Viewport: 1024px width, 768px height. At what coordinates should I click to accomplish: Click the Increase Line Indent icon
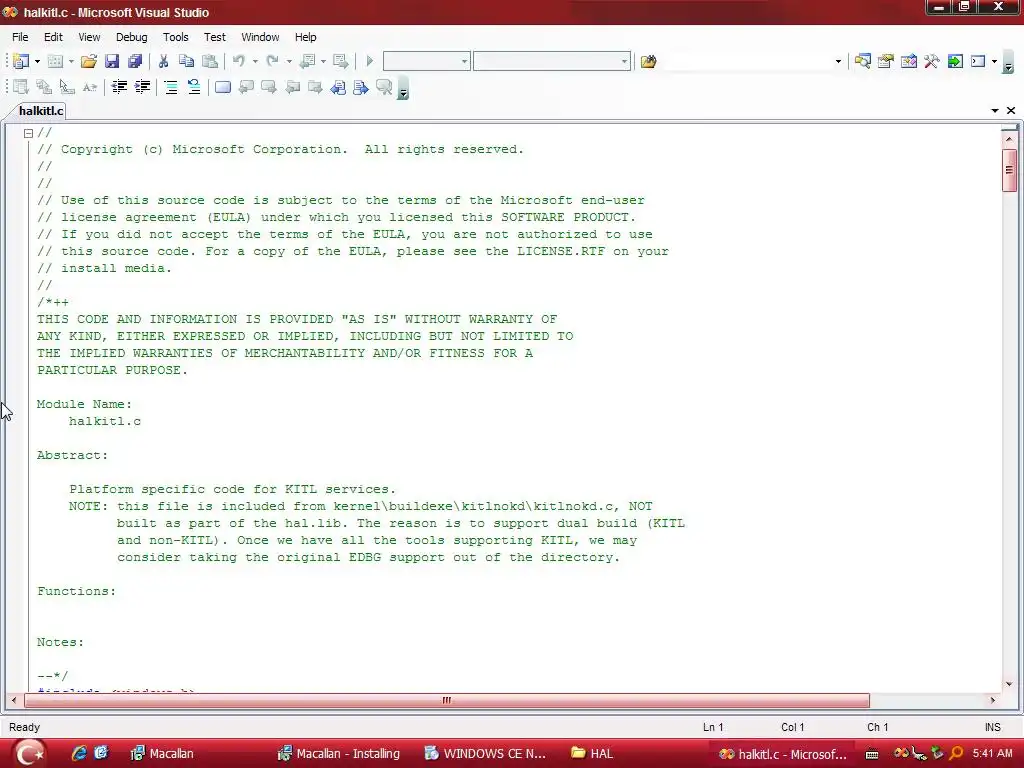pyautogui.click(x=142, y=87)
